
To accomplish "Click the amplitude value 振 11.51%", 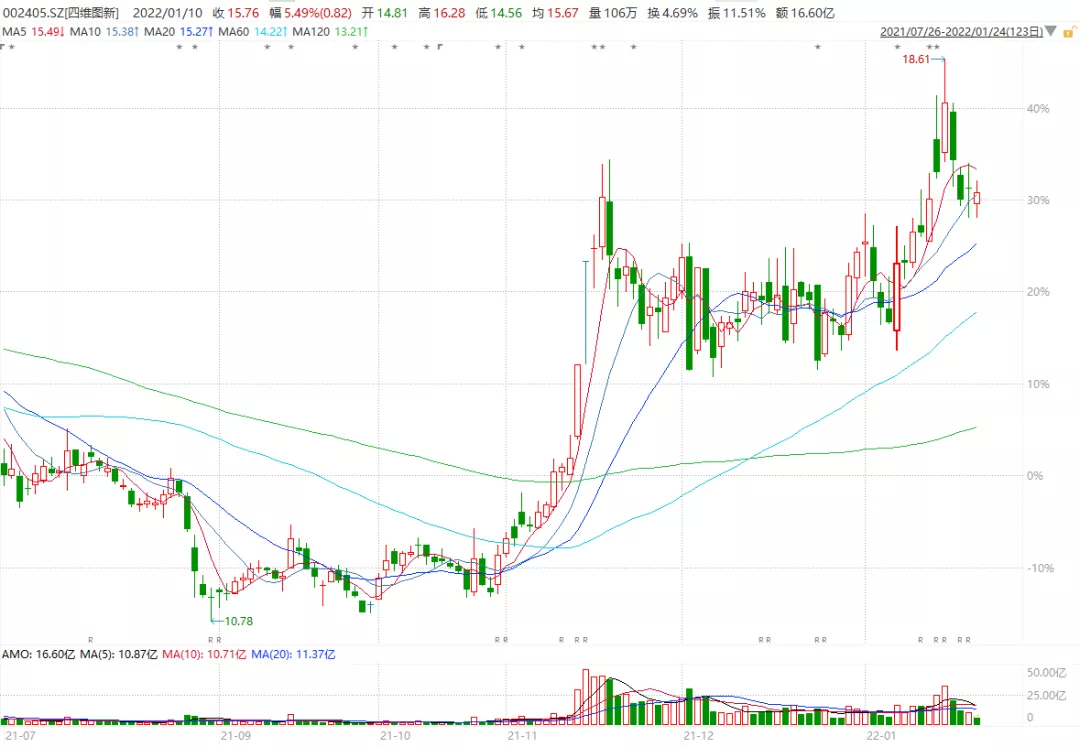I will 736,13.
